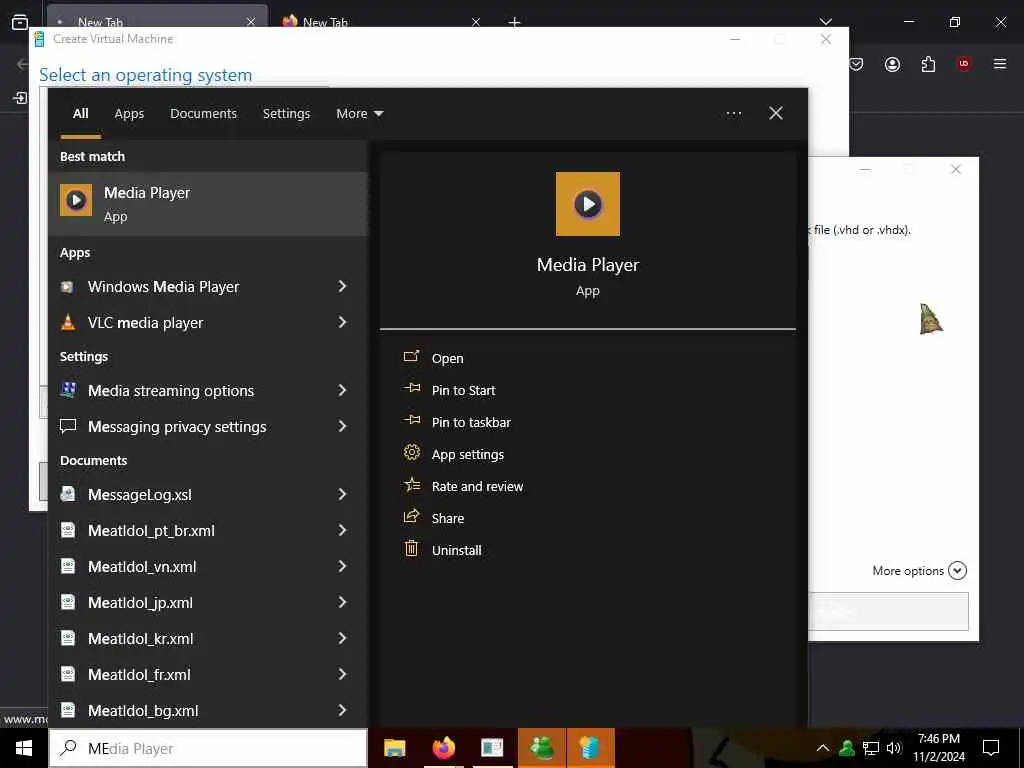Show hidden tray icons chevron

click(823, 748)
